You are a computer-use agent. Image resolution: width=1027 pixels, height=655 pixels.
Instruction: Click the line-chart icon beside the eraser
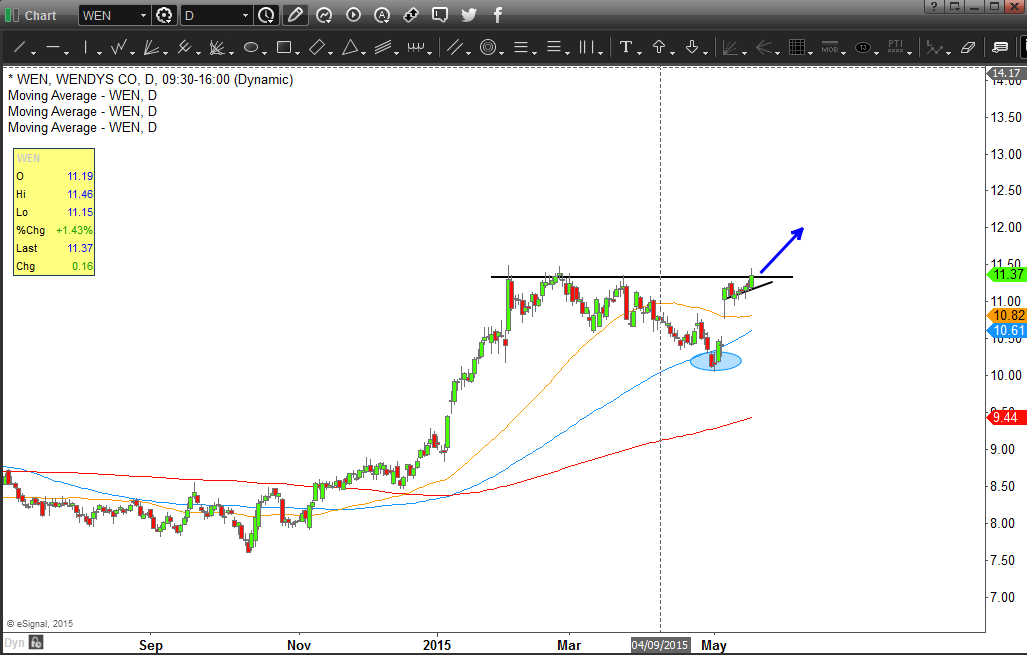click(x=935, y=47)
